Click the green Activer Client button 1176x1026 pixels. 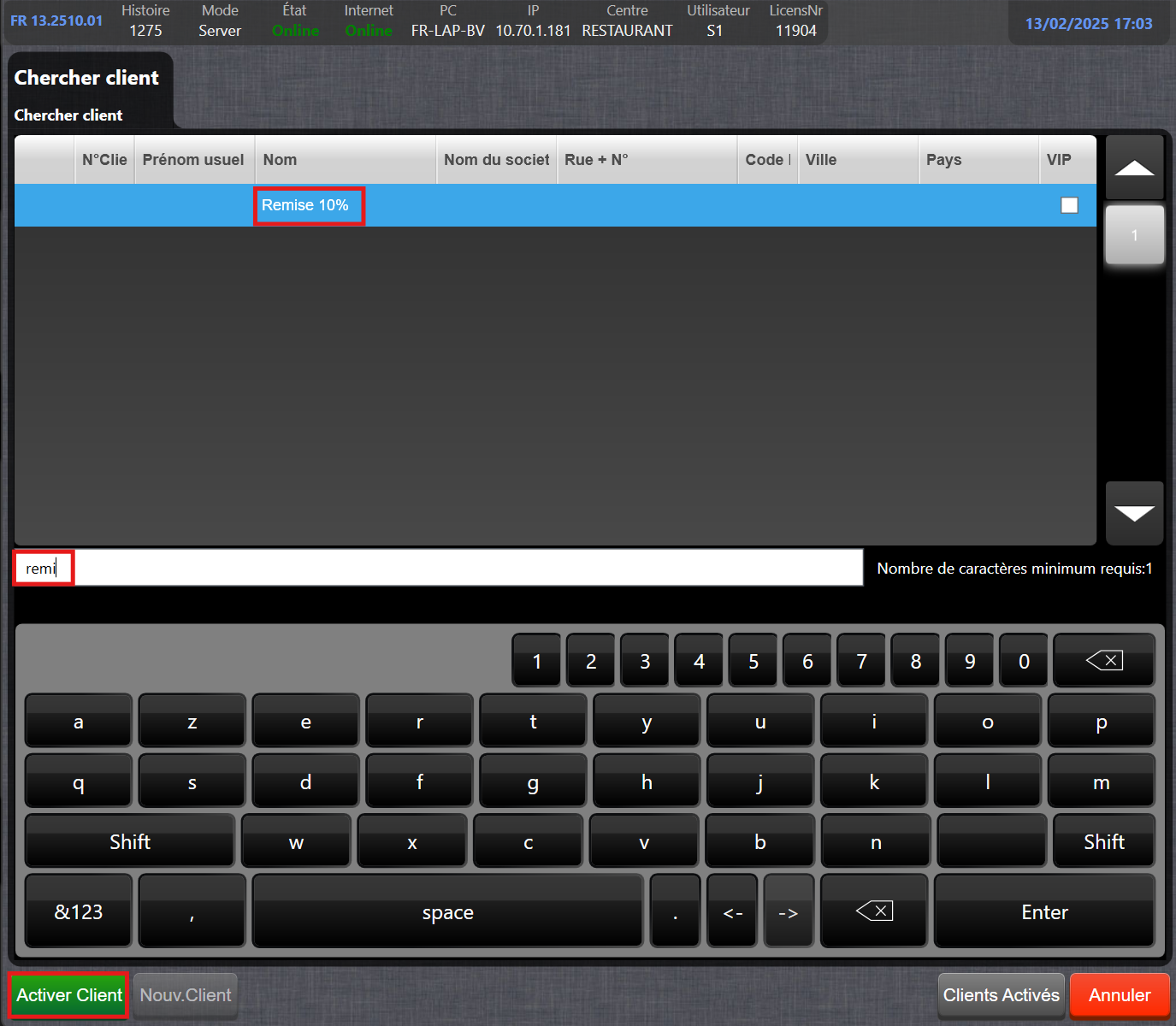69,995
